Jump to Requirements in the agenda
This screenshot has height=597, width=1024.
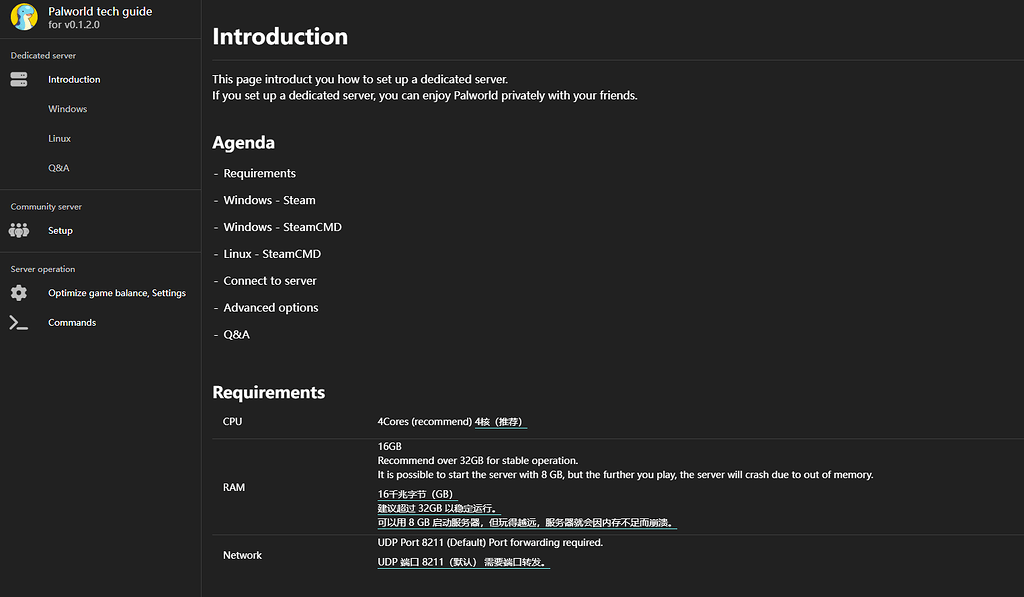259,173
